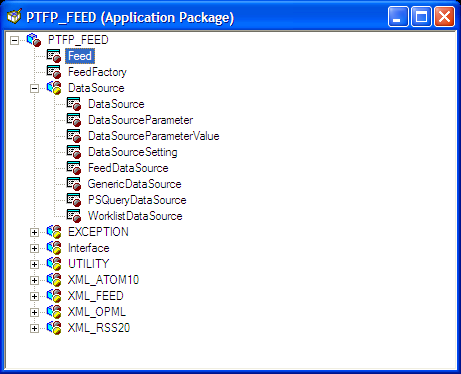
Task: Click the PSQueryDataSource class icon
Action: (74, 200)
